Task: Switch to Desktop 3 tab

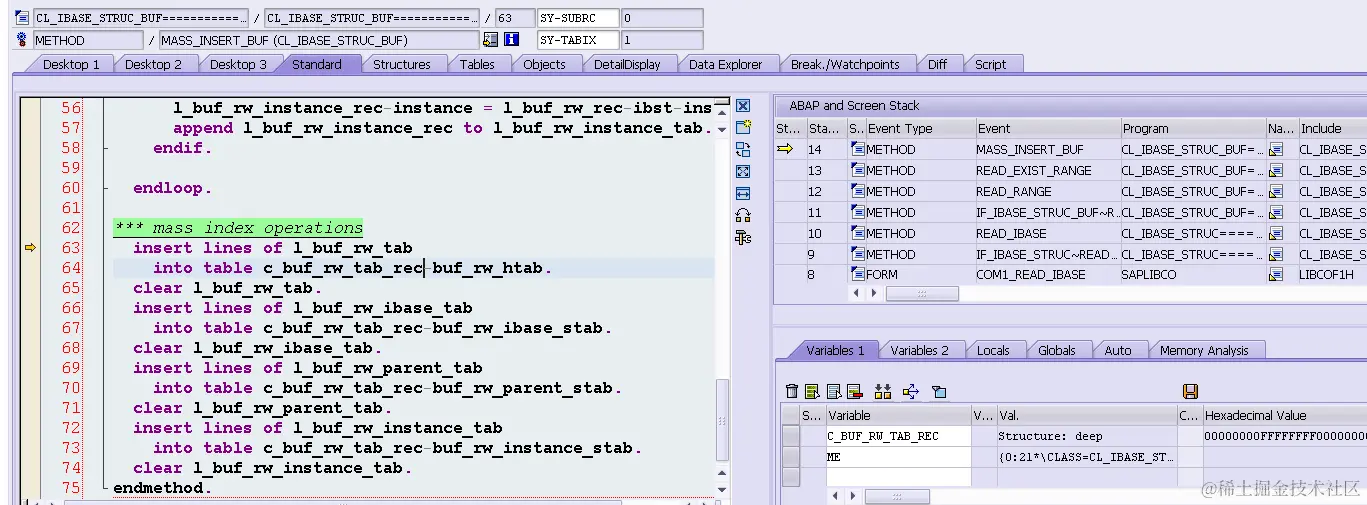Action: click(238, 64)
